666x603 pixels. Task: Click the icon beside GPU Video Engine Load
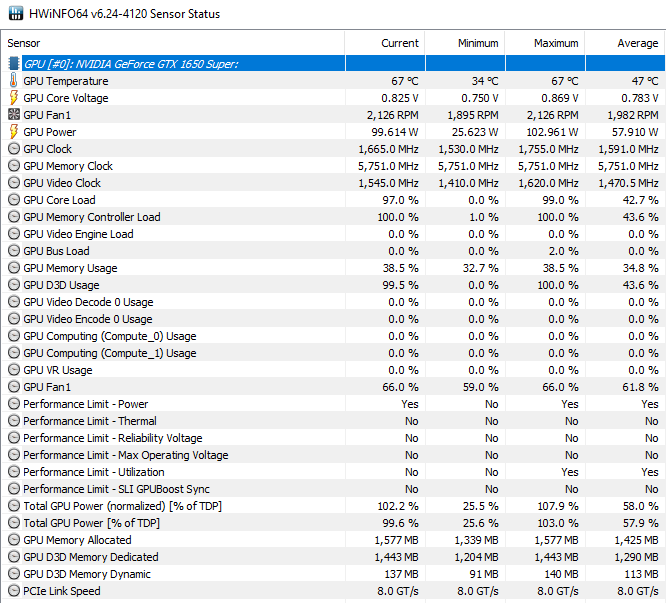[x=14, y=234]
